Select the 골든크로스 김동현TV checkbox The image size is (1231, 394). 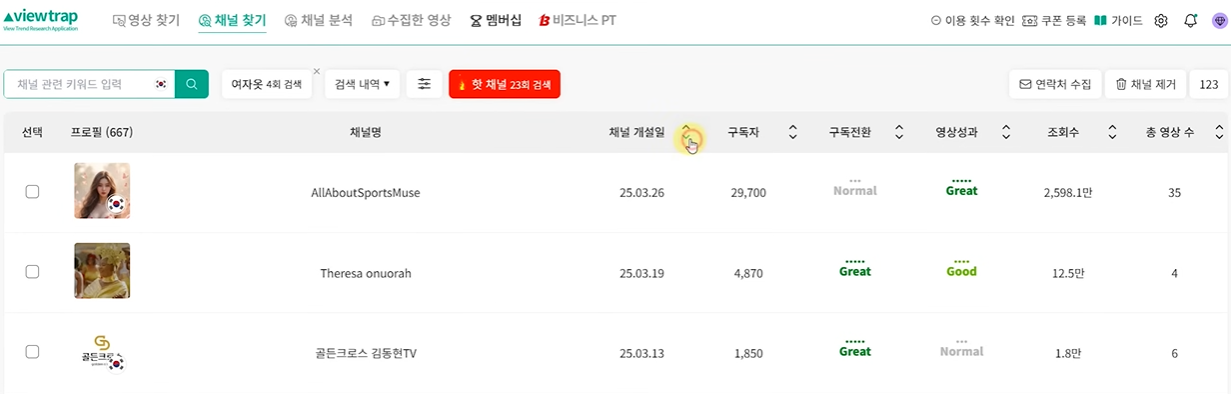click(x=32, y=352)
